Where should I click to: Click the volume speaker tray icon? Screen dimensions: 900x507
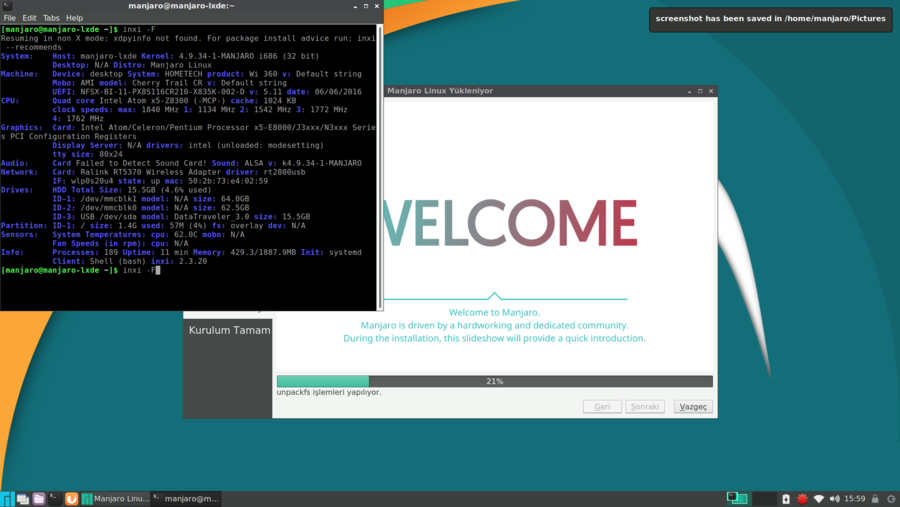coord(834,499)
